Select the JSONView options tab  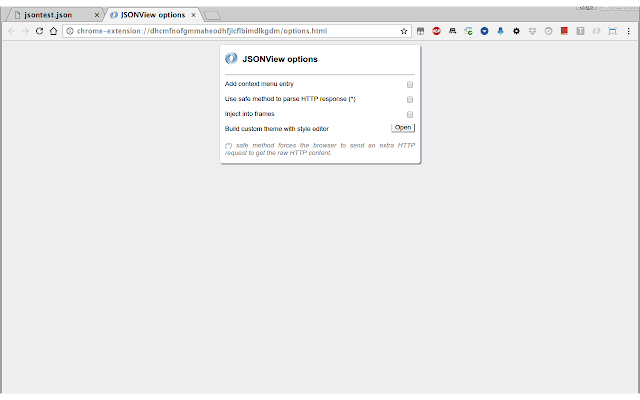[x=153, y=15]
